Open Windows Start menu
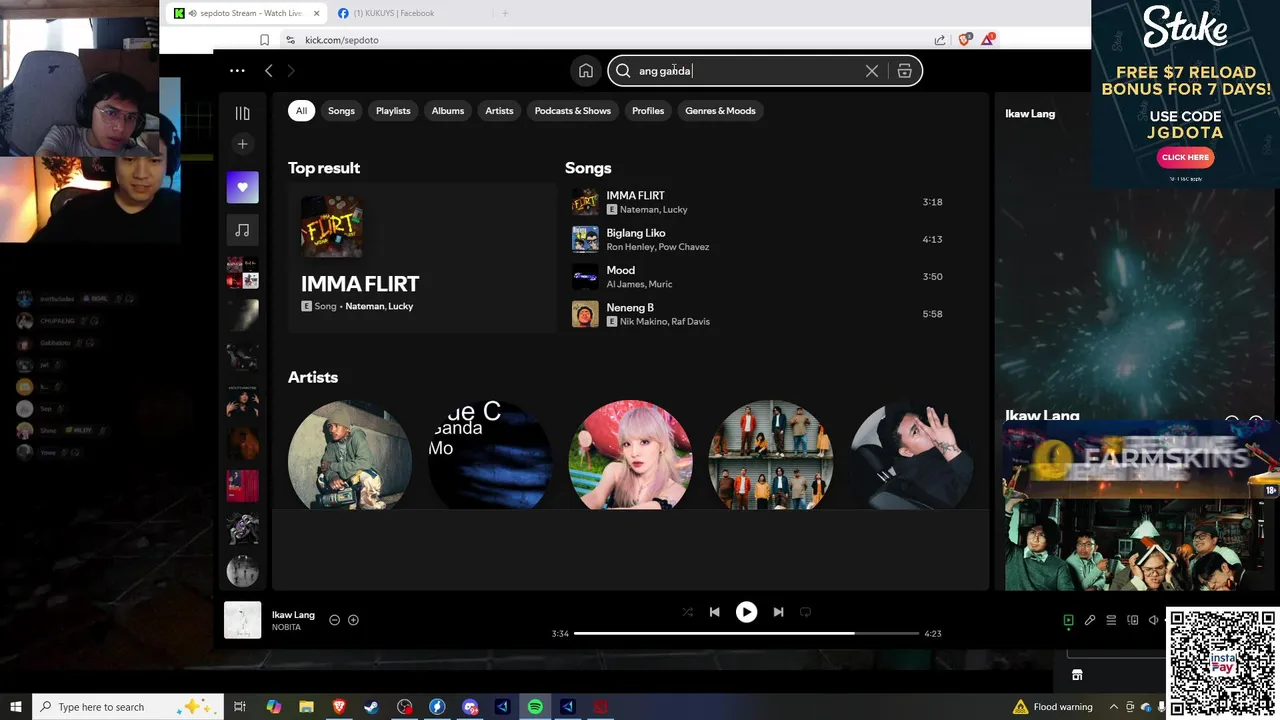This screenshot has height=720, width=1280. (16, 707)
